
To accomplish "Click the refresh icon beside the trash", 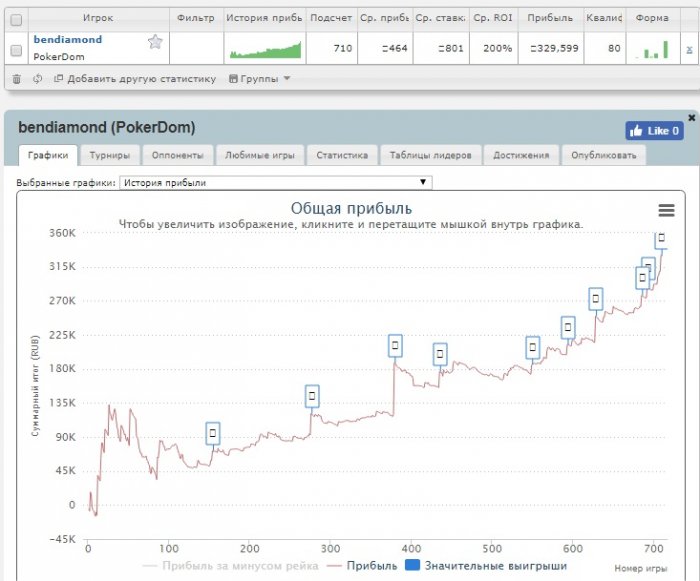I will [x=38, y=79].
